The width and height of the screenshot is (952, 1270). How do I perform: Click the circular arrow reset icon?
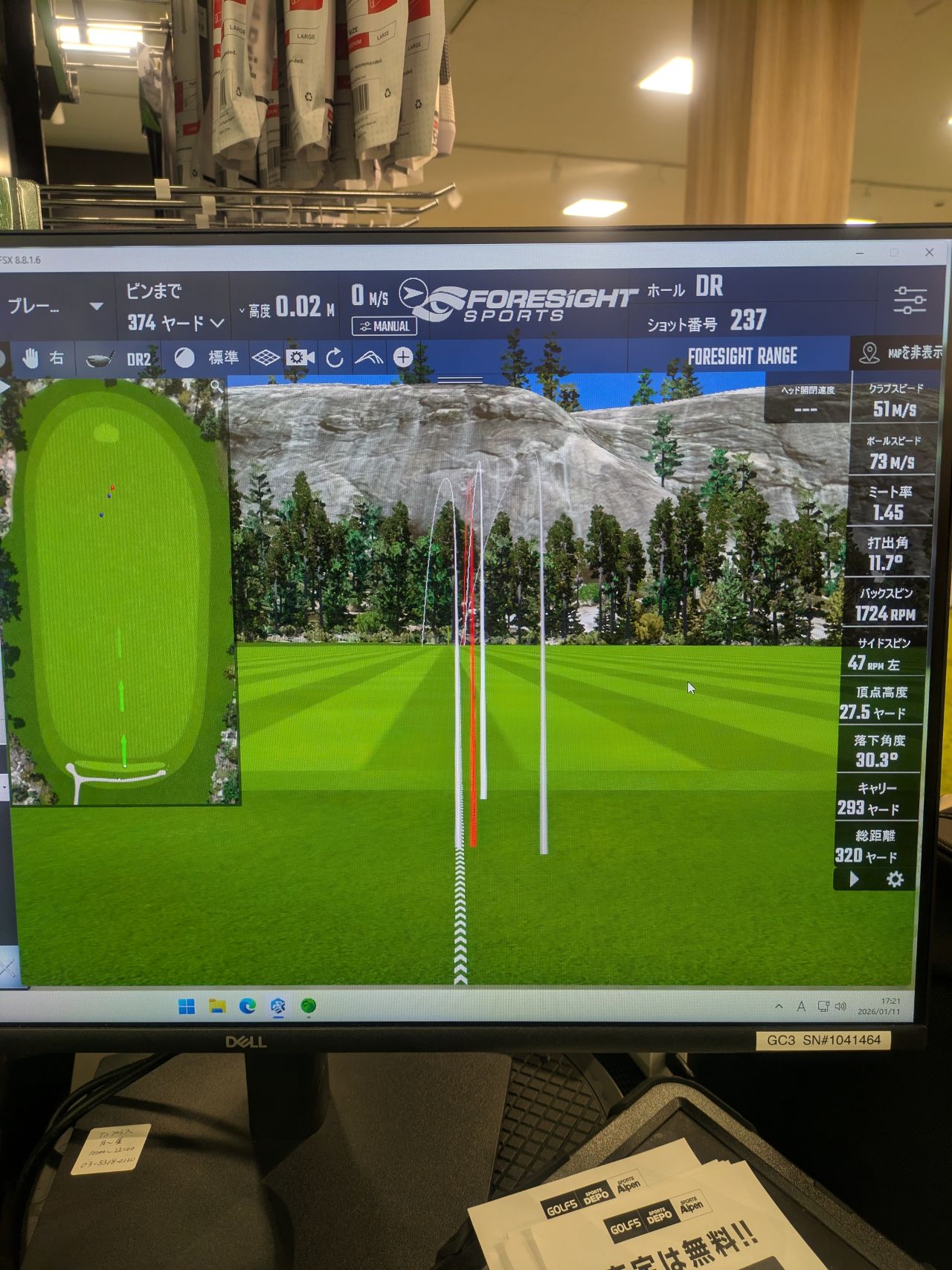pyautogui.click(x=335, y=358)
